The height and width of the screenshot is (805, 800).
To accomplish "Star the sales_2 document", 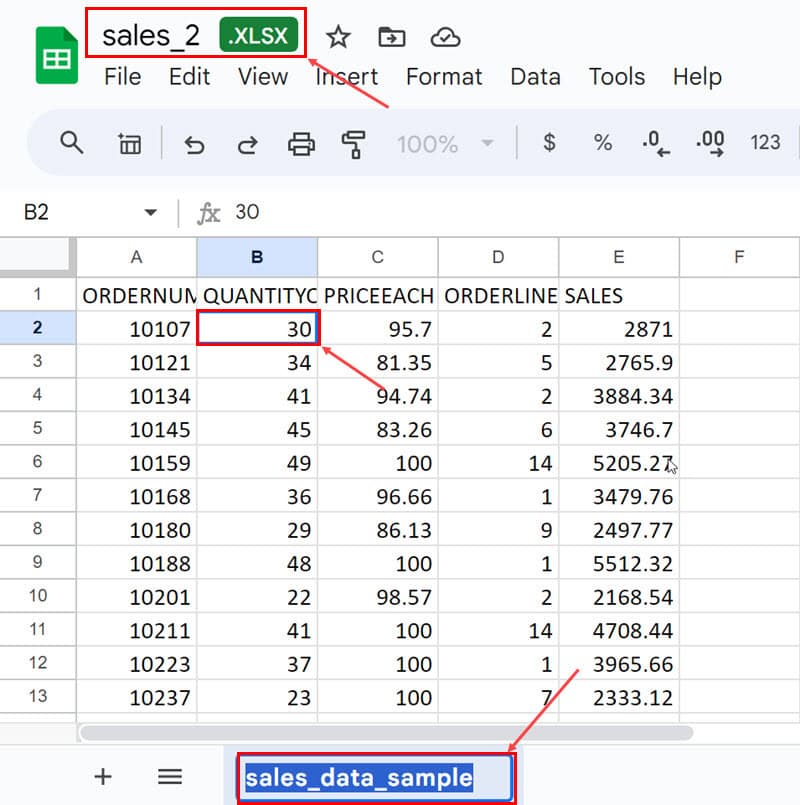I will point(338,37).
